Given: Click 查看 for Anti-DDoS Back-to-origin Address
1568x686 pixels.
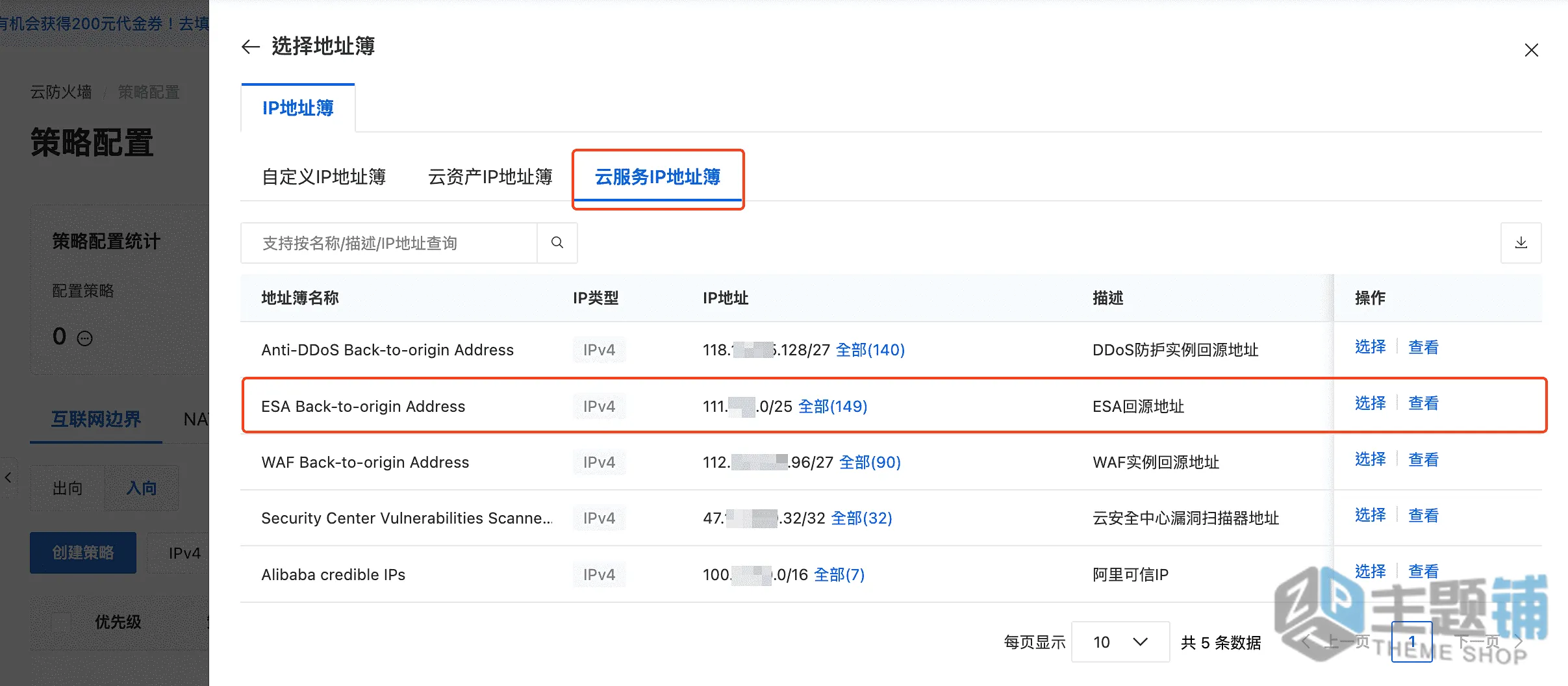Looking at the screenshot, I should [1423, 347].
